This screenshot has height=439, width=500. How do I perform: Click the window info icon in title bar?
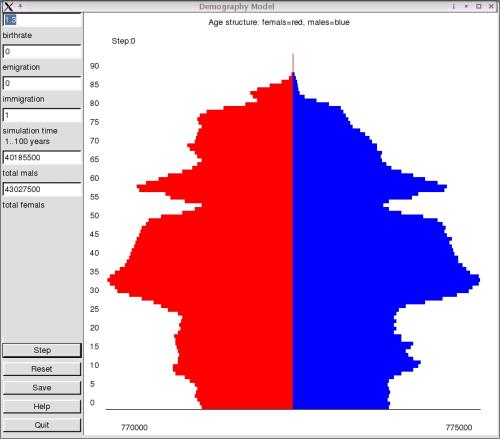(x=453, y=6)
